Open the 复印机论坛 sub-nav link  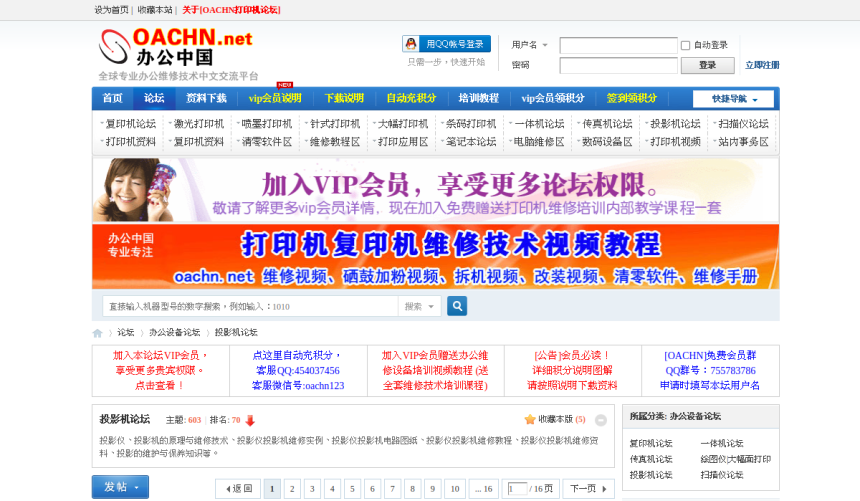tap(131, 124)
